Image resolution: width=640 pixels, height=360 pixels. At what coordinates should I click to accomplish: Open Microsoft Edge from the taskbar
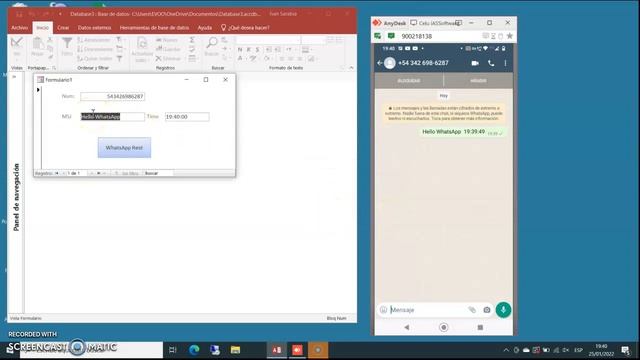(194, 350)
